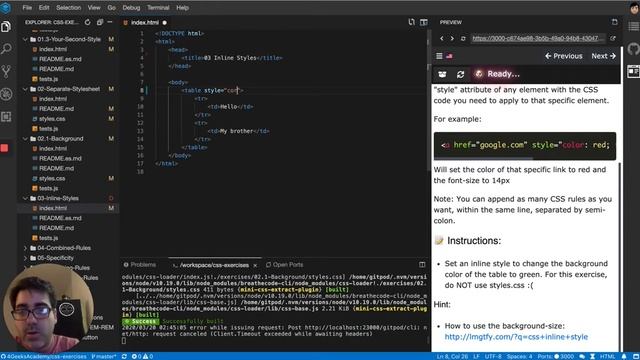Viewport: 640px width, 360px height.
Task: Click UTF-8 encoding in status bar
Action: click(493, 356)
